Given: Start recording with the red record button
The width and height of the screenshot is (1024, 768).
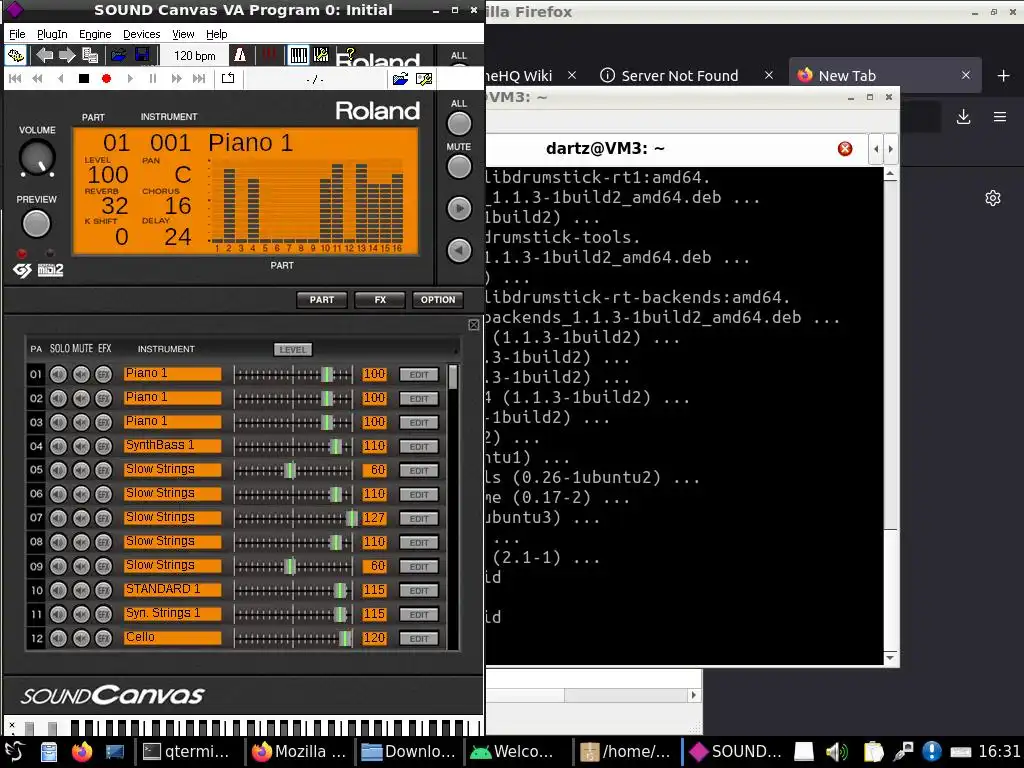Looking at the screenshot, I should pyautogui.click(x=106, y=79).
